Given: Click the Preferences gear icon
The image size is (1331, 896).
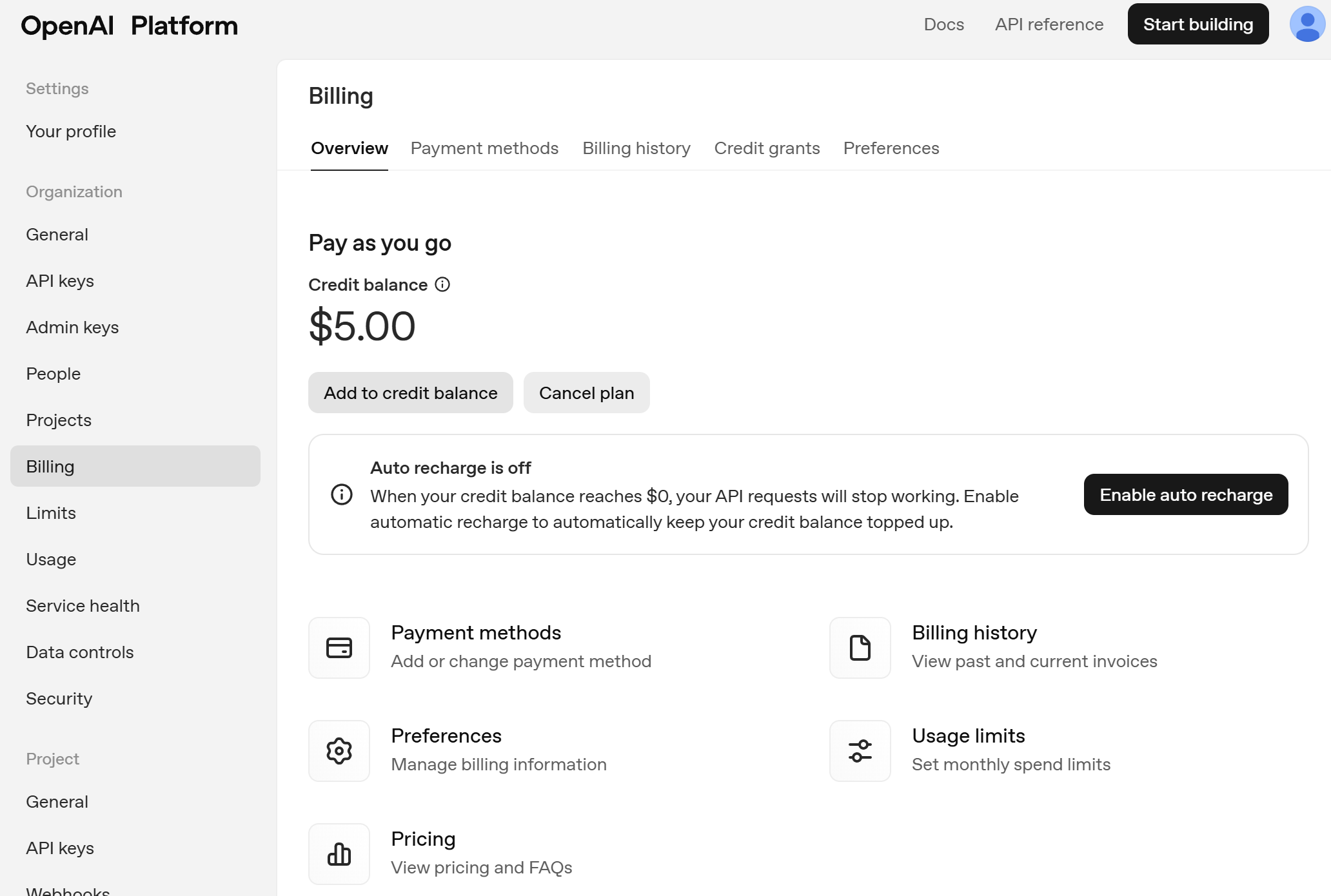Looking at the screenshot, I should click(339, 751).
